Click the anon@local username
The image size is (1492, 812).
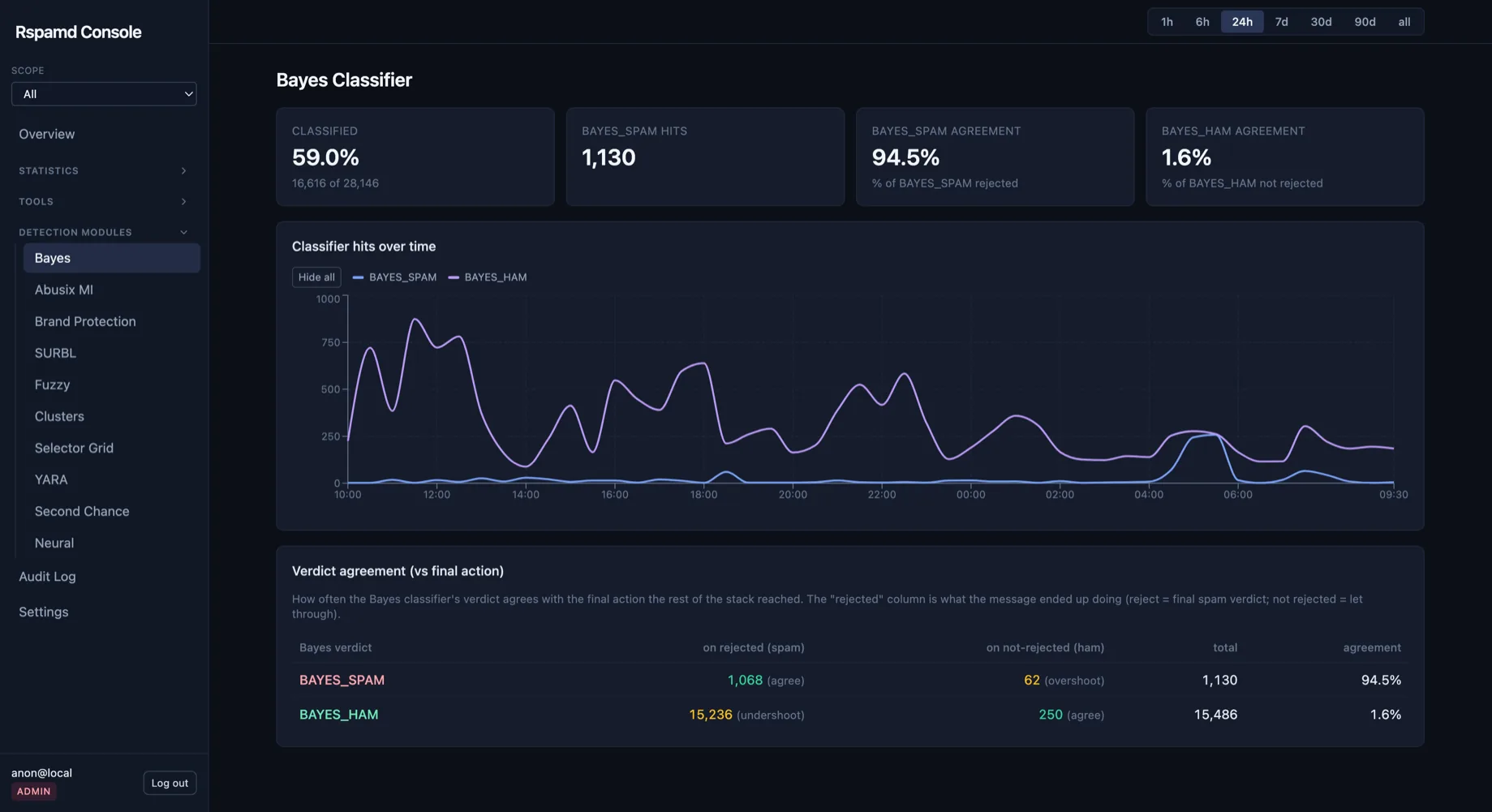[41, 773]
